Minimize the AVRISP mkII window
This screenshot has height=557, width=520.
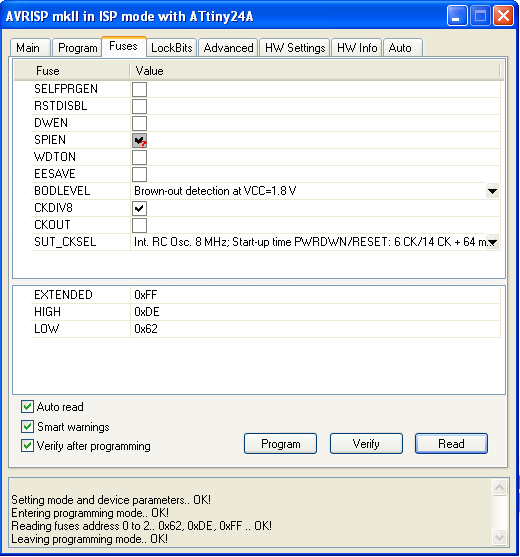457,16
